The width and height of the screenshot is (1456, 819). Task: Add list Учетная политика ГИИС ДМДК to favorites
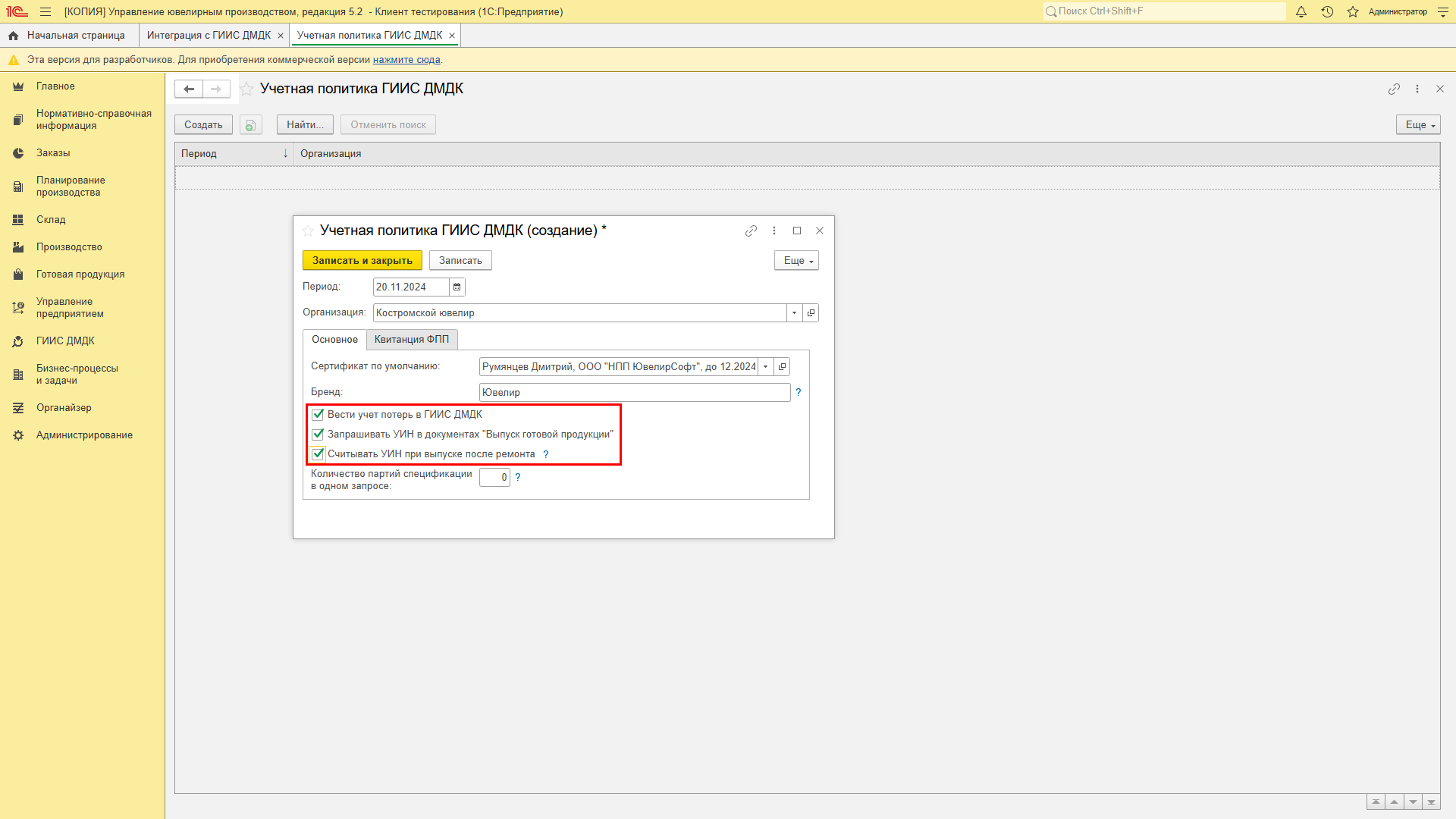click(246, 89)
